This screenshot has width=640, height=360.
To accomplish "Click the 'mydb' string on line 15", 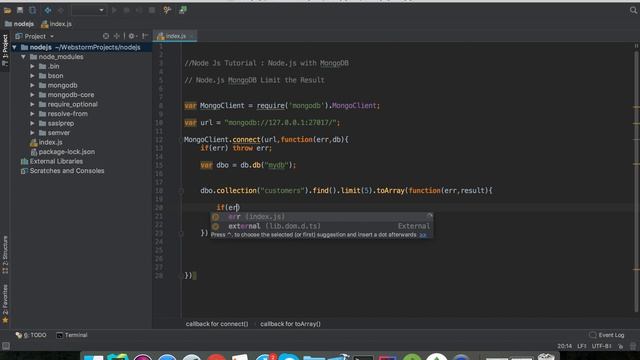I will coord(277,165).
